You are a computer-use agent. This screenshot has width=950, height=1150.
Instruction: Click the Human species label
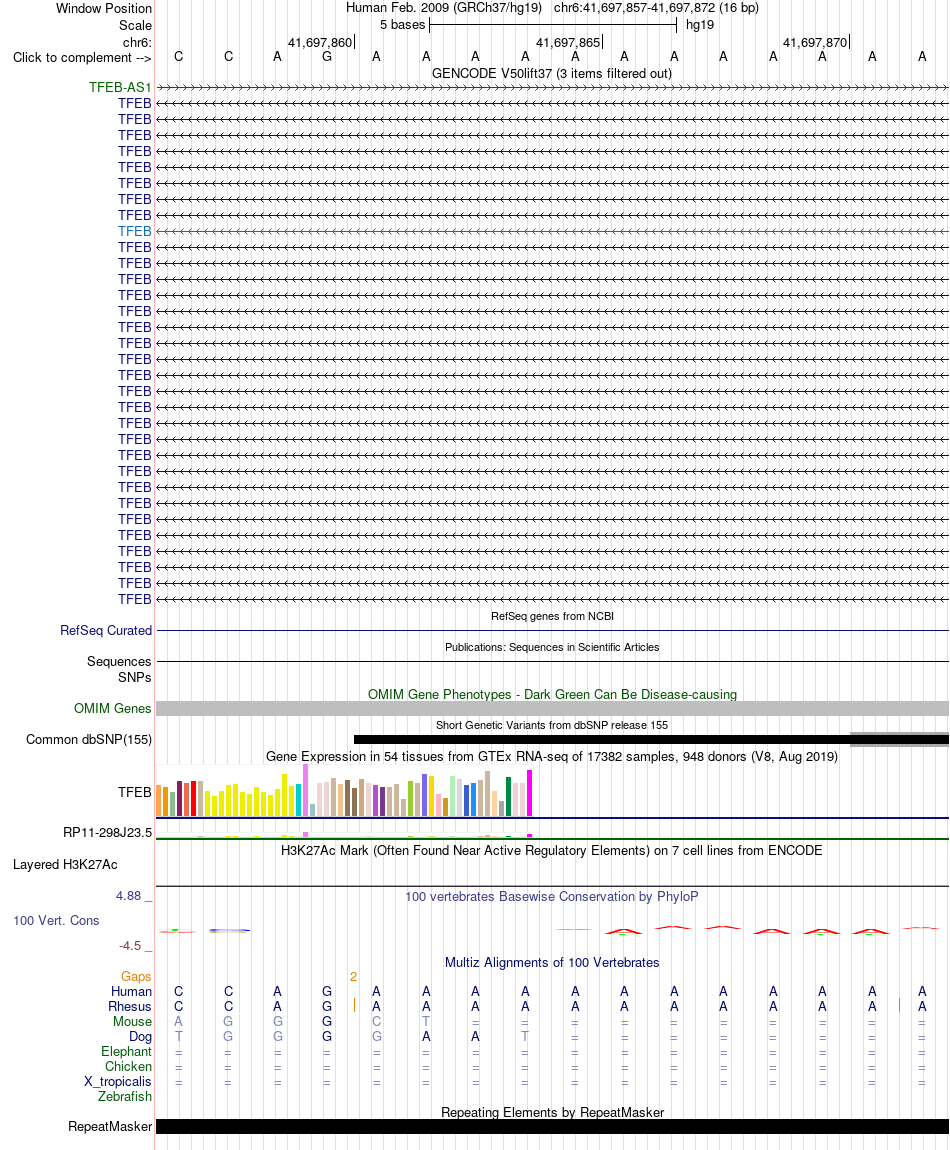click(x=131, y=991)
